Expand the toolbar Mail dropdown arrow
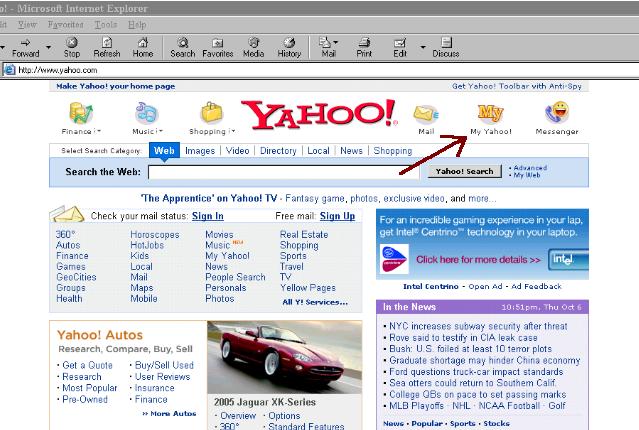This screenshot has height=430, width=639. click(335, 42)
